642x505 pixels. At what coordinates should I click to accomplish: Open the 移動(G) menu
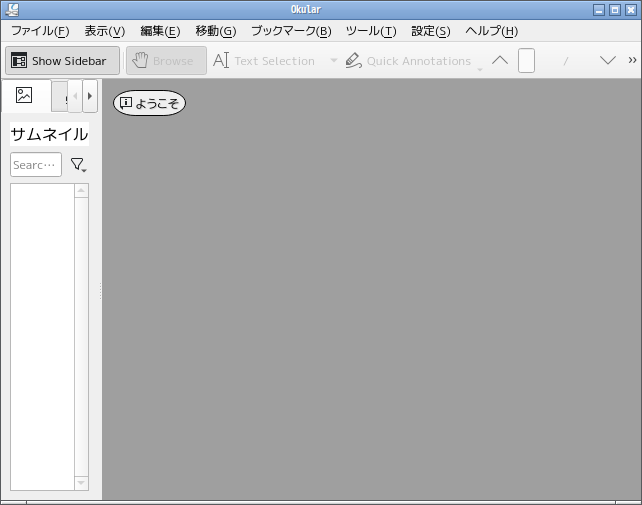click(x=216, y=31)
